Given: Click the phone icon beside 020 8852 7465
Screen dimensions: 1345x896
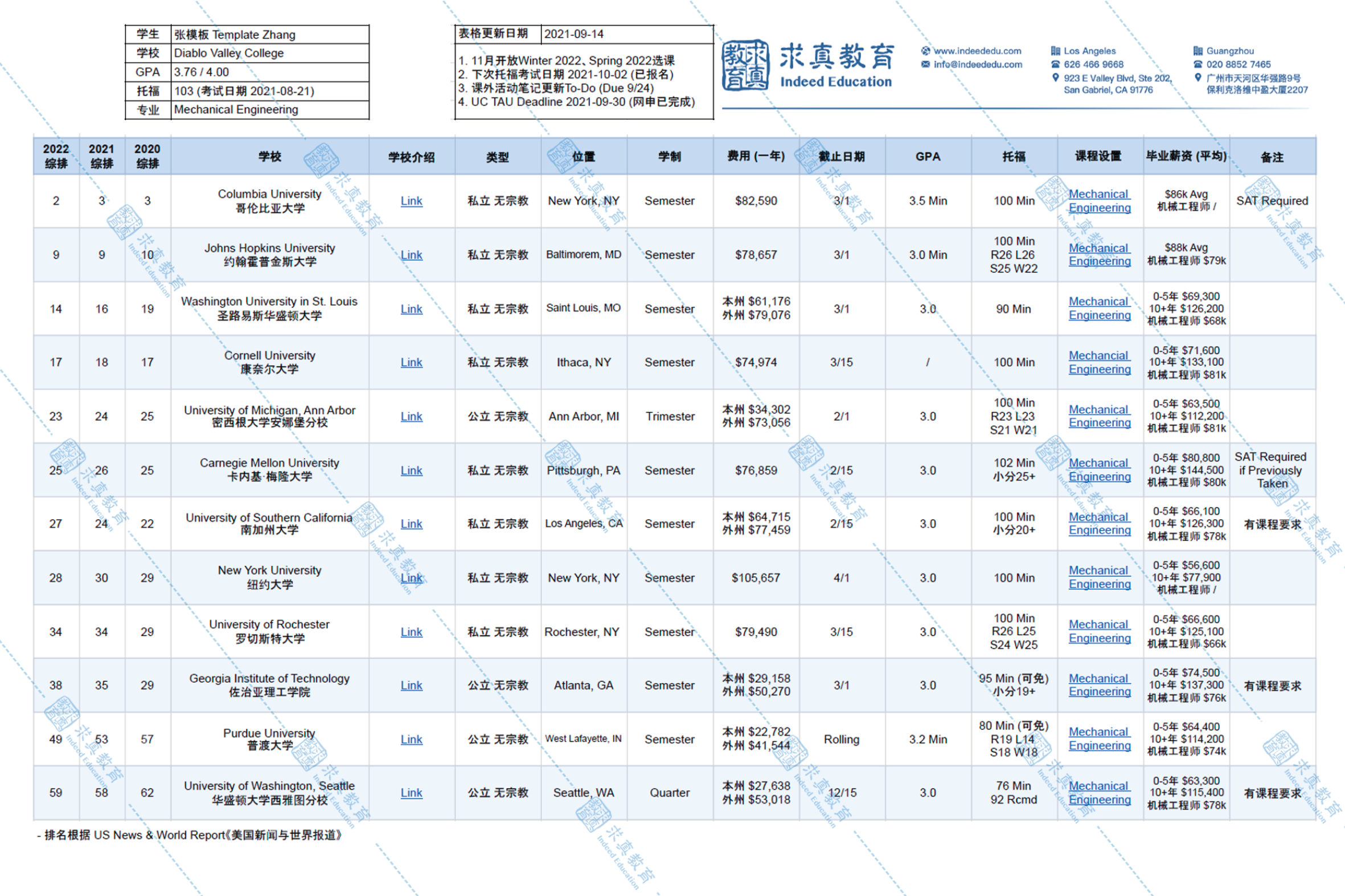Looking at the screenshot, I should (1198, 64).
